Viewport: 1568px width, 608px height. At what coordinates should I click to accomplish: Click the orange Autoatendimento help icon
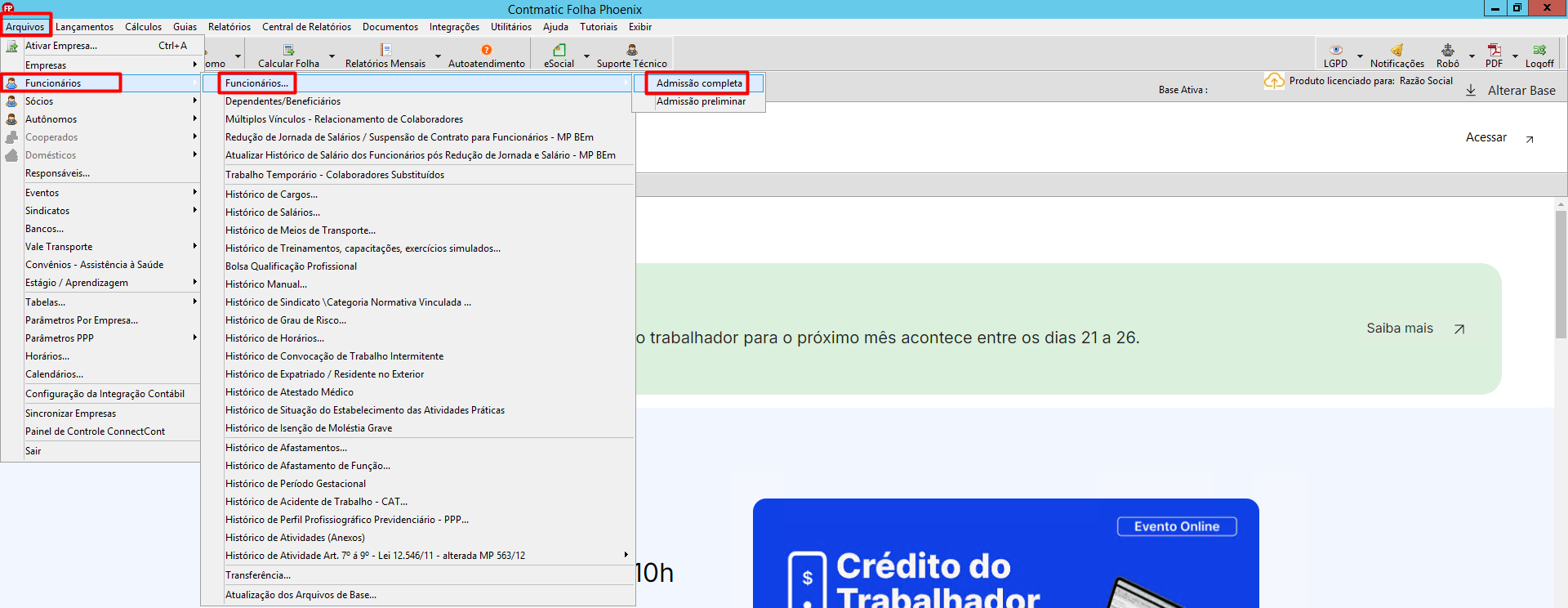pos(487,50)
